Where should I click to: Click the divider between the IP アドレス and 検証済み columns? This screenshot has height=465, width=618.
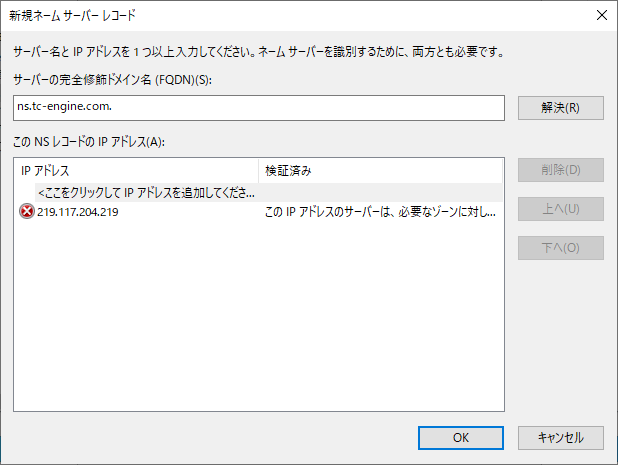pos(259,171)
